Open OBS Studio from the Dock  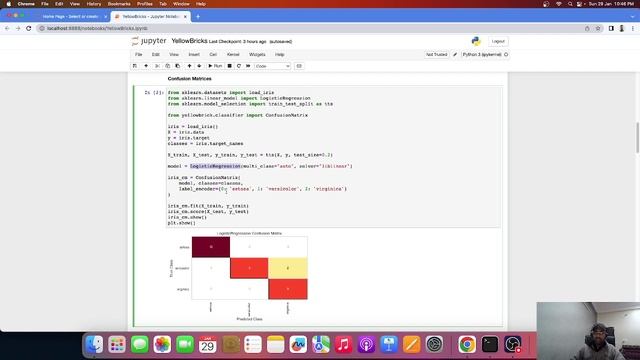click(512, 344)
